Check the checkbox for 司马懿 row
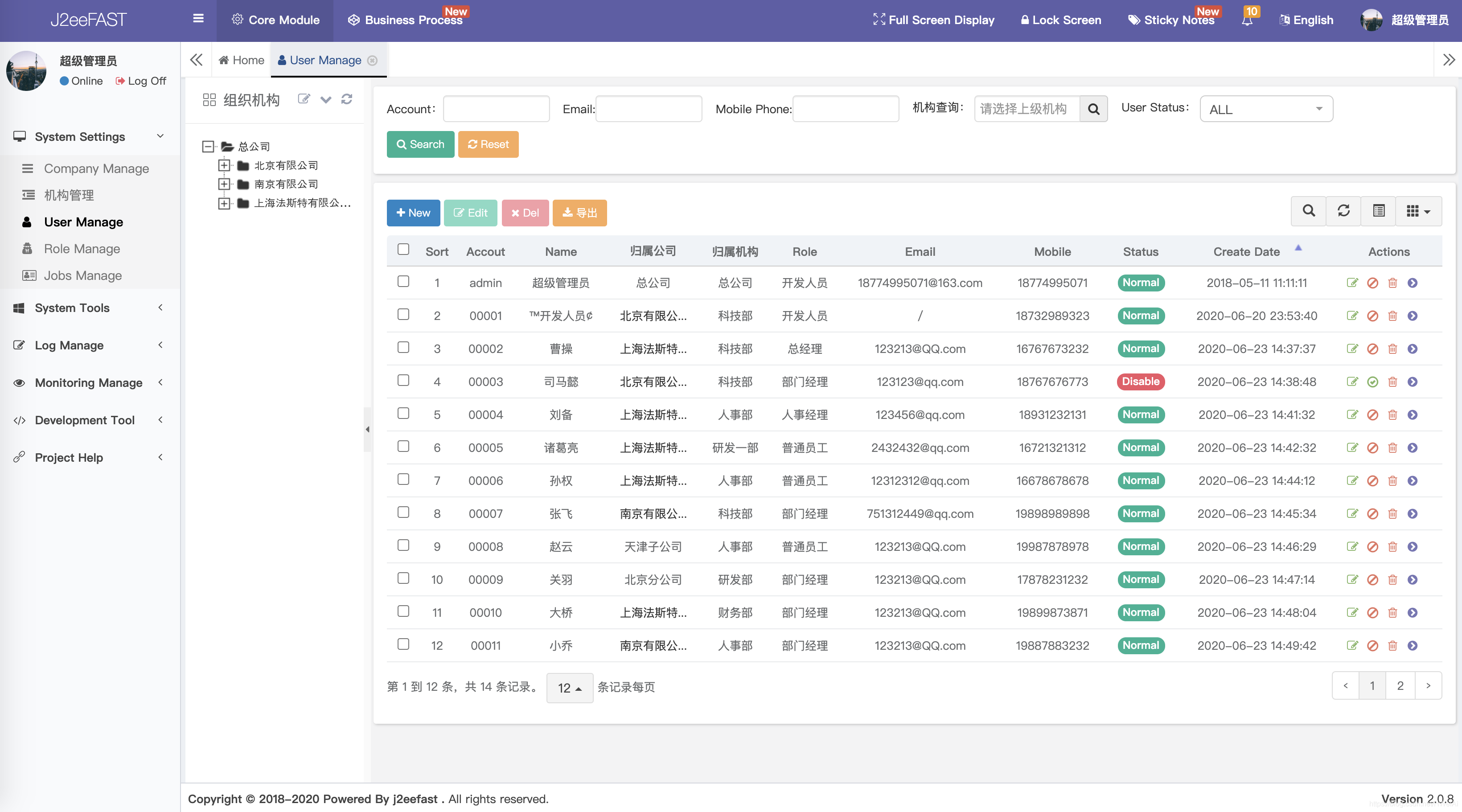Image resolution: width=1462 pixels, height=812 pixels. 403,380
